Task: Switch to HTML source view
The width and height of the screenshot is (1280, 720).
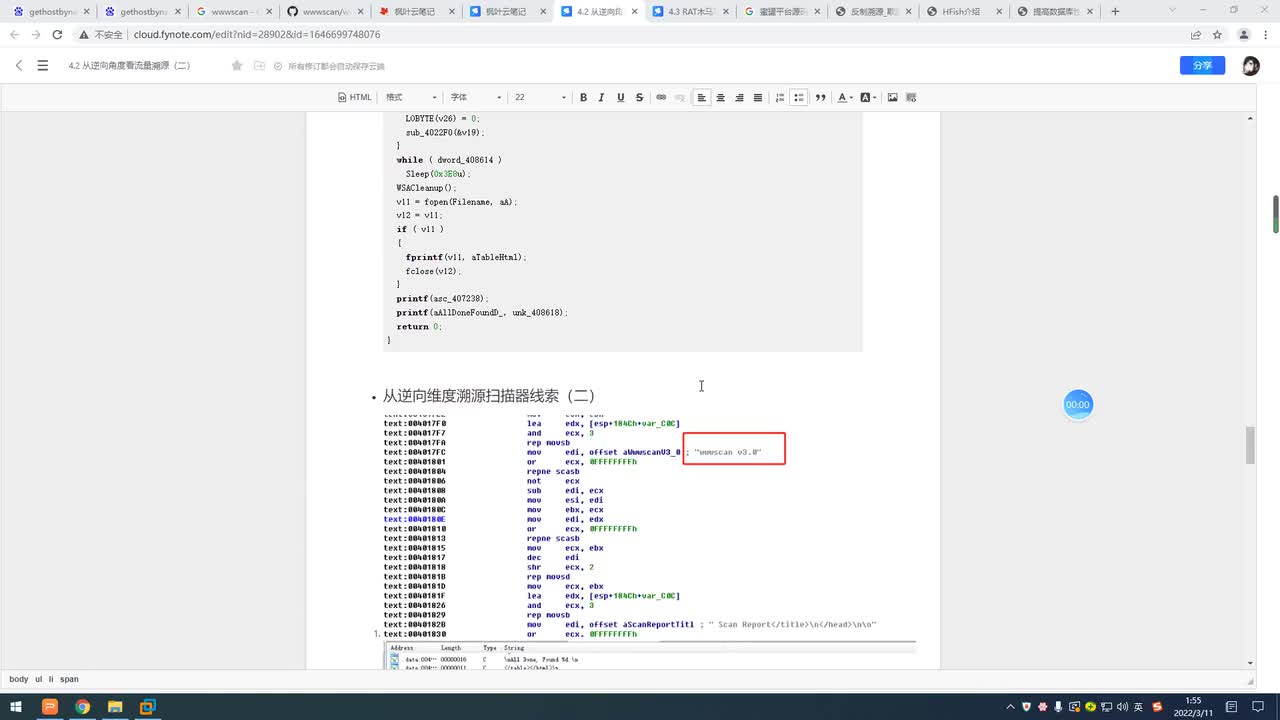Action: (355, 97)
